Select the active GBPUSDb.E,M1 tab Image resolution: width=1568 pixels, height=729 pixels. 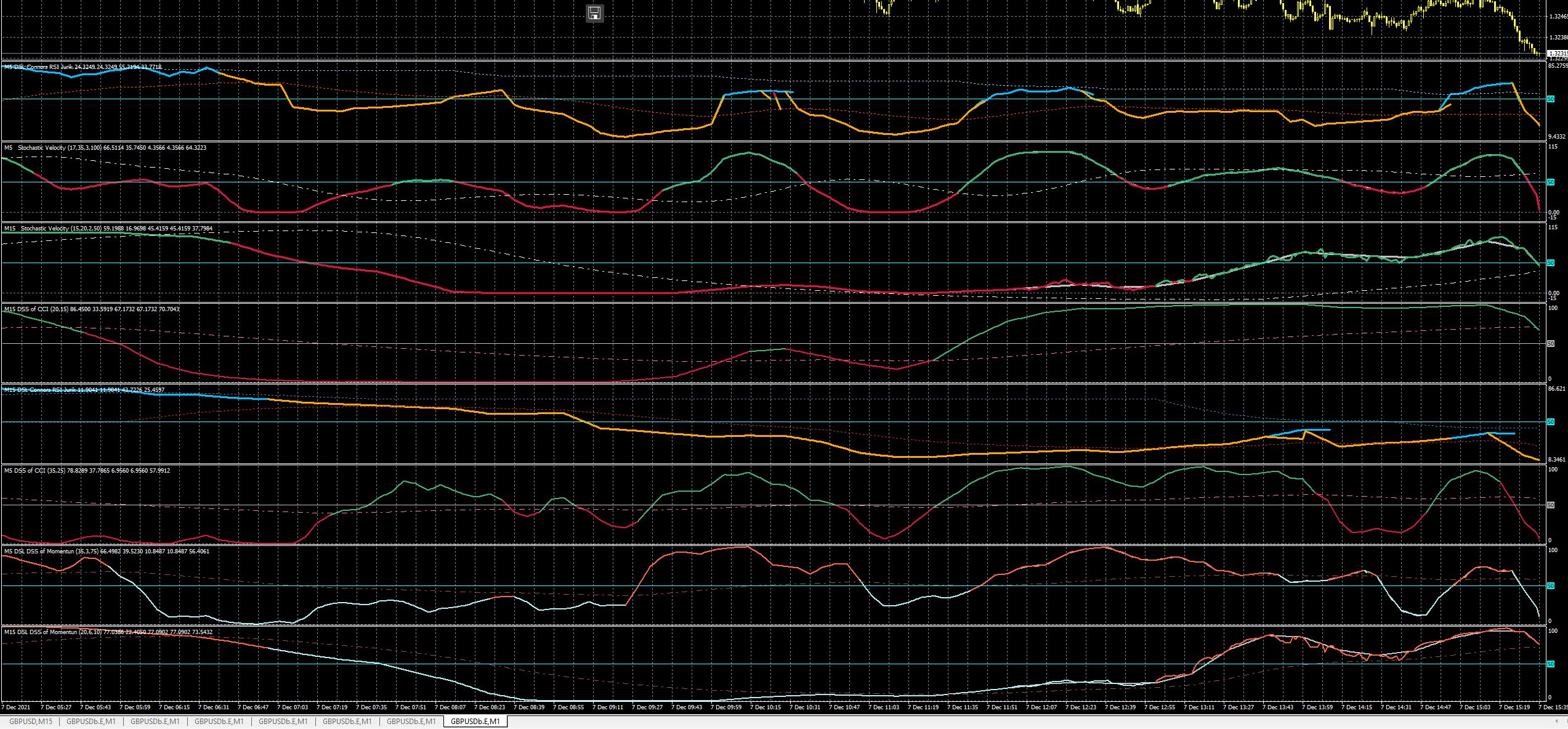point(475,722)
